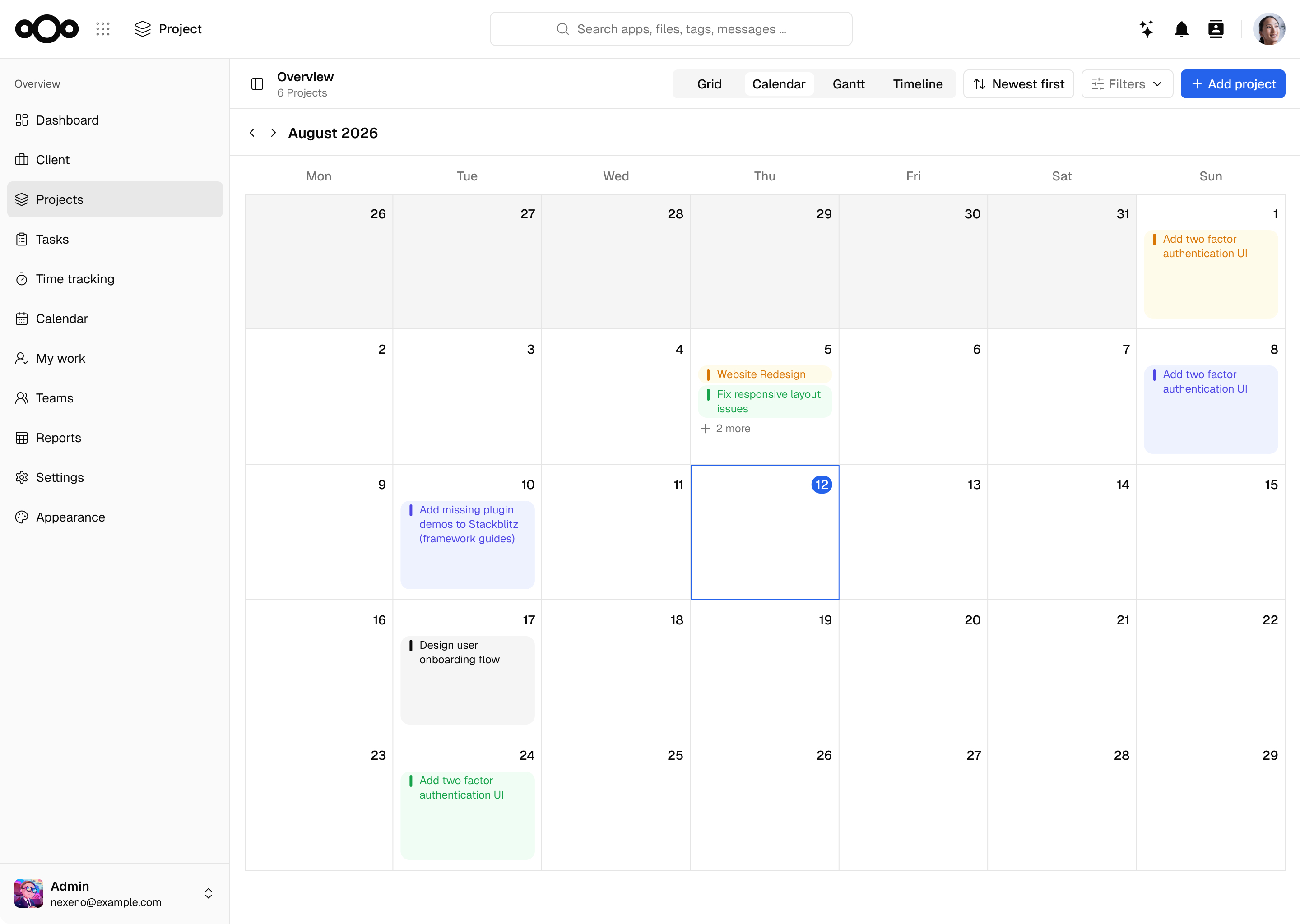The height and width of the screenshot is (924, 1300).
Task: Switch to Calendar view tab
Action: [x=779, y=84]
